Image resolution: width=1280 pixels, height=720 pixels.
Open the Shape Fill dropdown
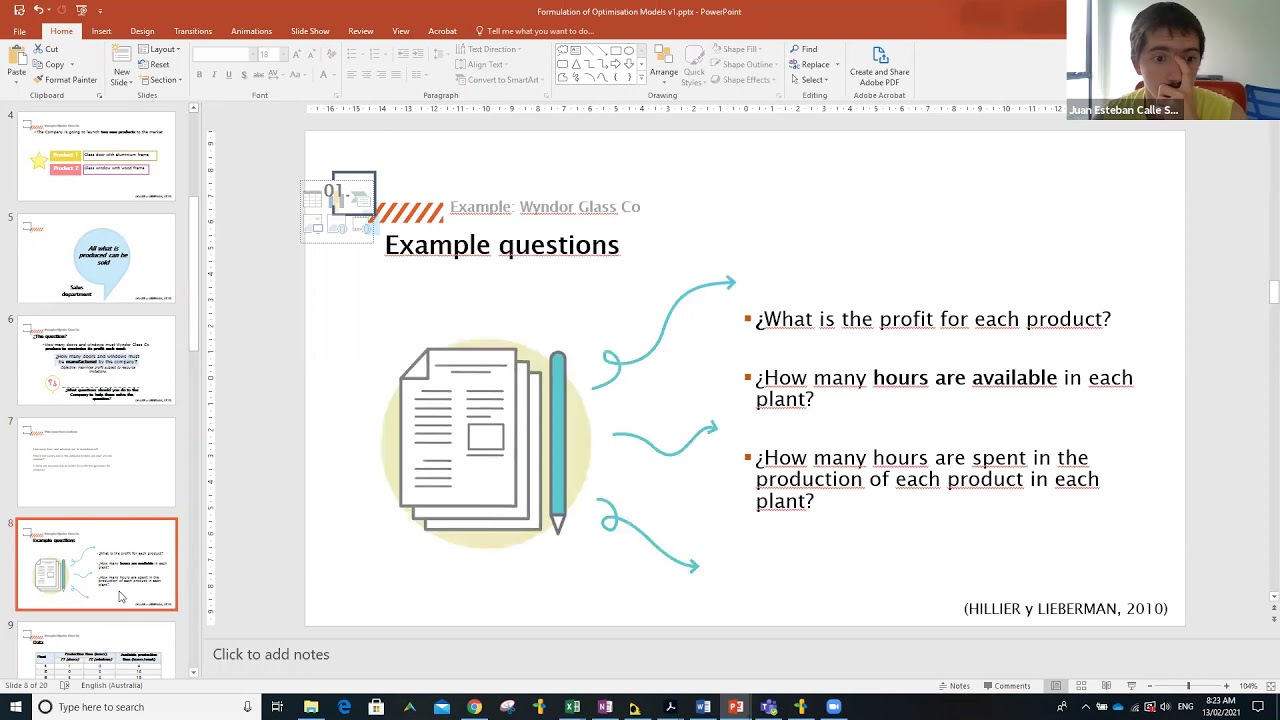(x=737, y=49)
